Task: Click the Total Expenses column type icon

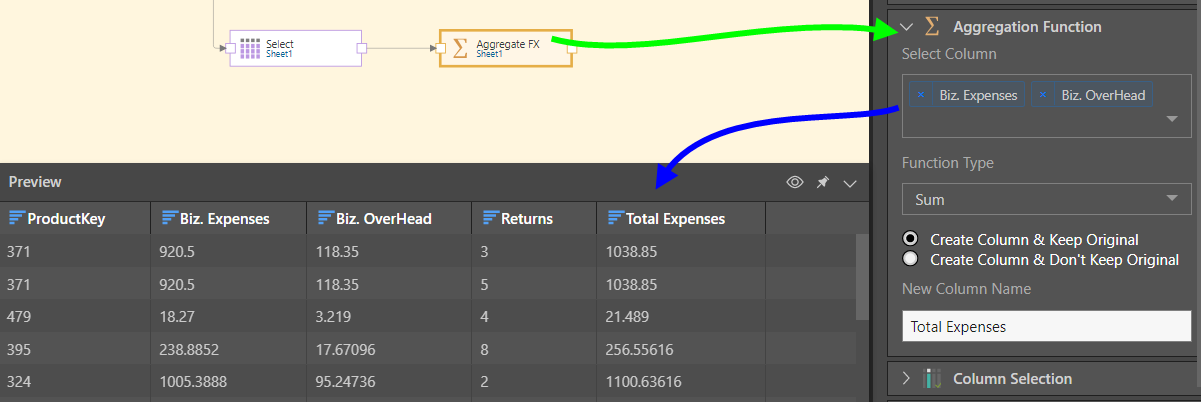Action: [613, 218]
